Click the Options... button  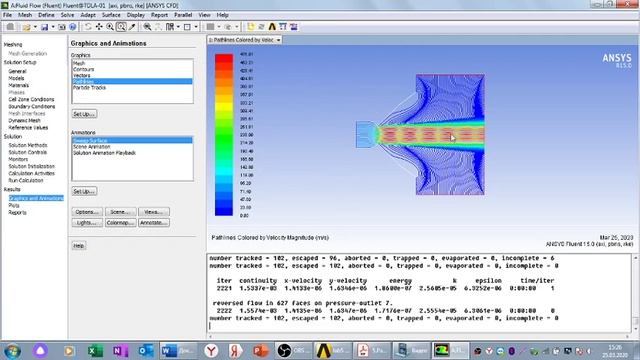[x=87, y=212]
